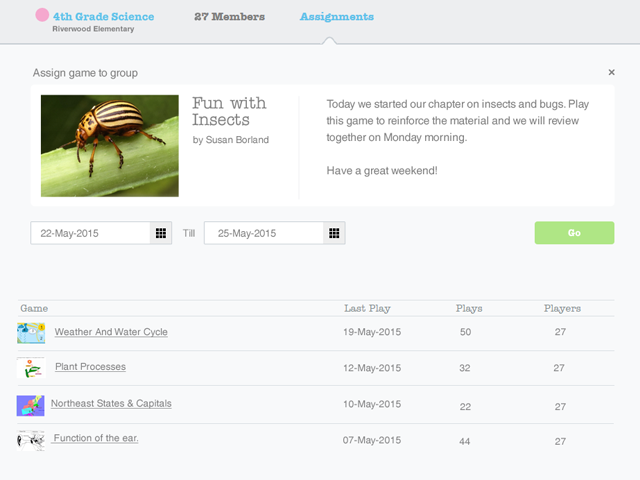The width and height of the screenshot is (640, 480).
Task: Click the green Go button
Action: click(x=574, y=233)
